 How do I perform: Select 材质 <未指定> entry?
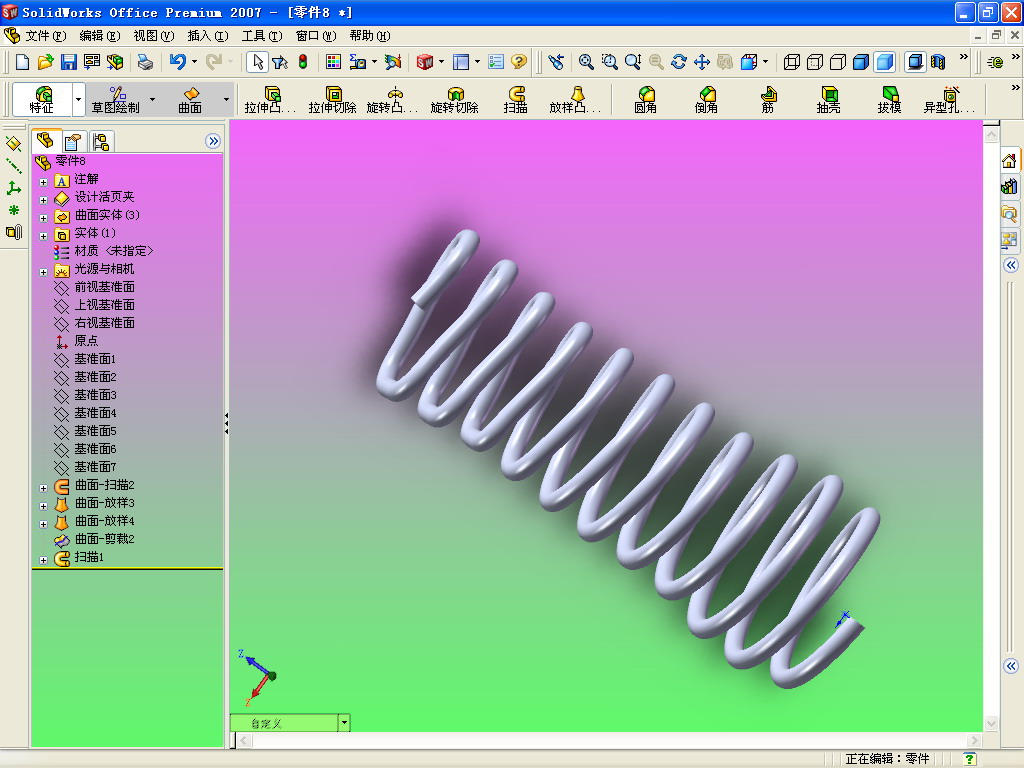coord(114,251)
